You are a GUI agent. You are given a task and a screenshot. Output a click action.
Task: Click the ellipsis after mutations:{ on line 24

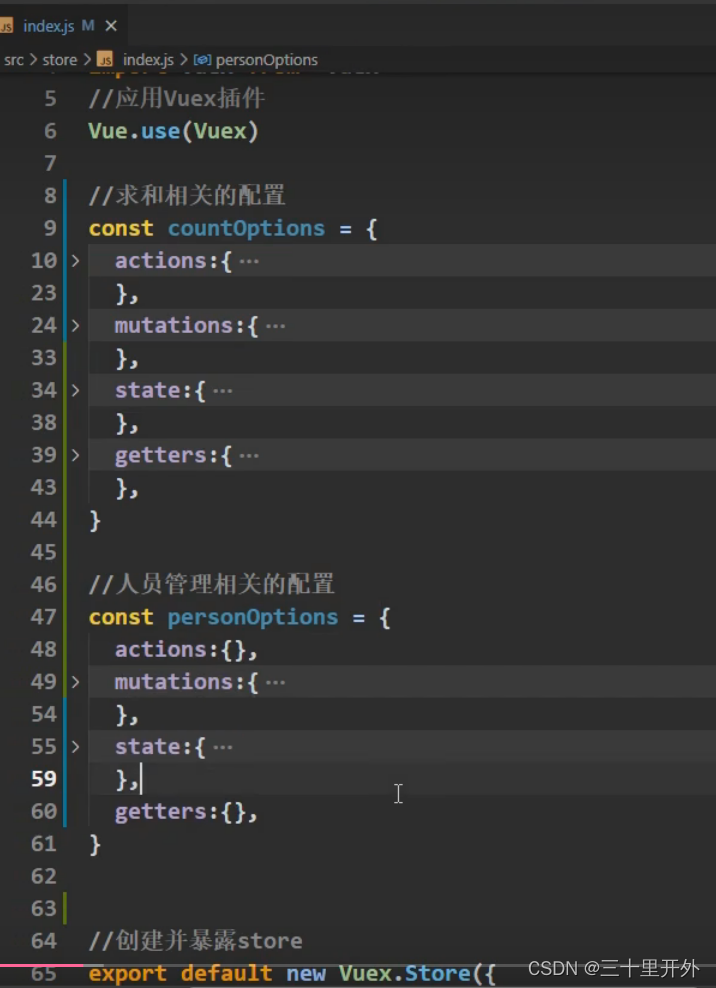pyautogui.click(x=275, y=326)
